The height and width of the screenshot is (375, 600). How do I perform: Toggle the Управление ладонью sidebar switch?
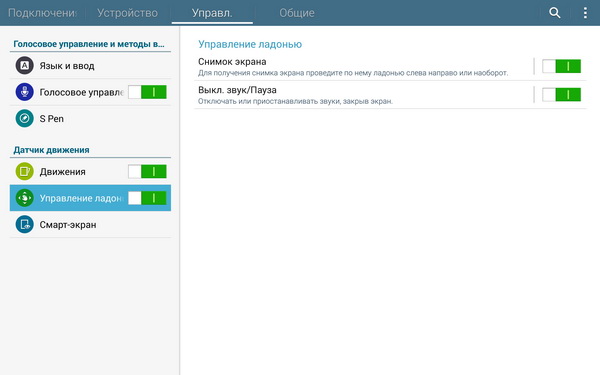[x=147, y=198]
